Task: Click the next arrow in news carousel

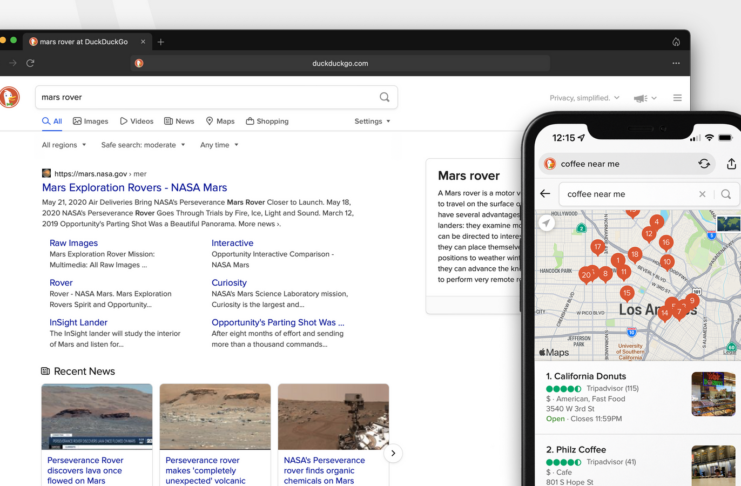Action: point(393,453)
